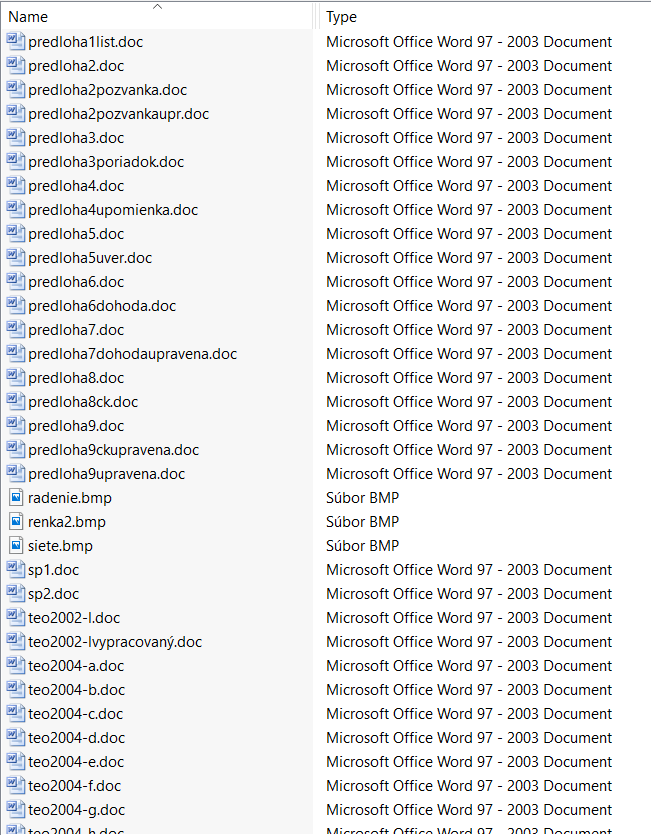
Task: Select the icon beside predloha6.doc
Action: tap(16, 281)
